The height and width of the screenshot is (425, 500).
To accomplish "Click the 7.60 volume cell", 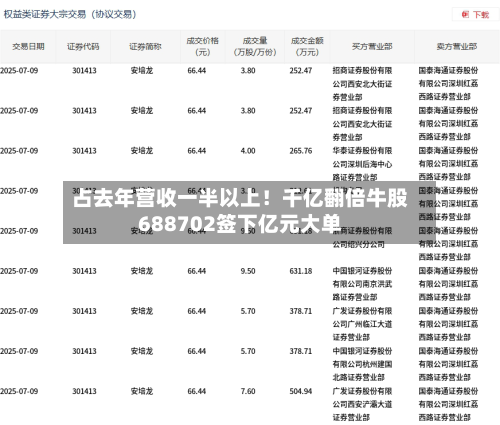I will click(x=248, y=391).
